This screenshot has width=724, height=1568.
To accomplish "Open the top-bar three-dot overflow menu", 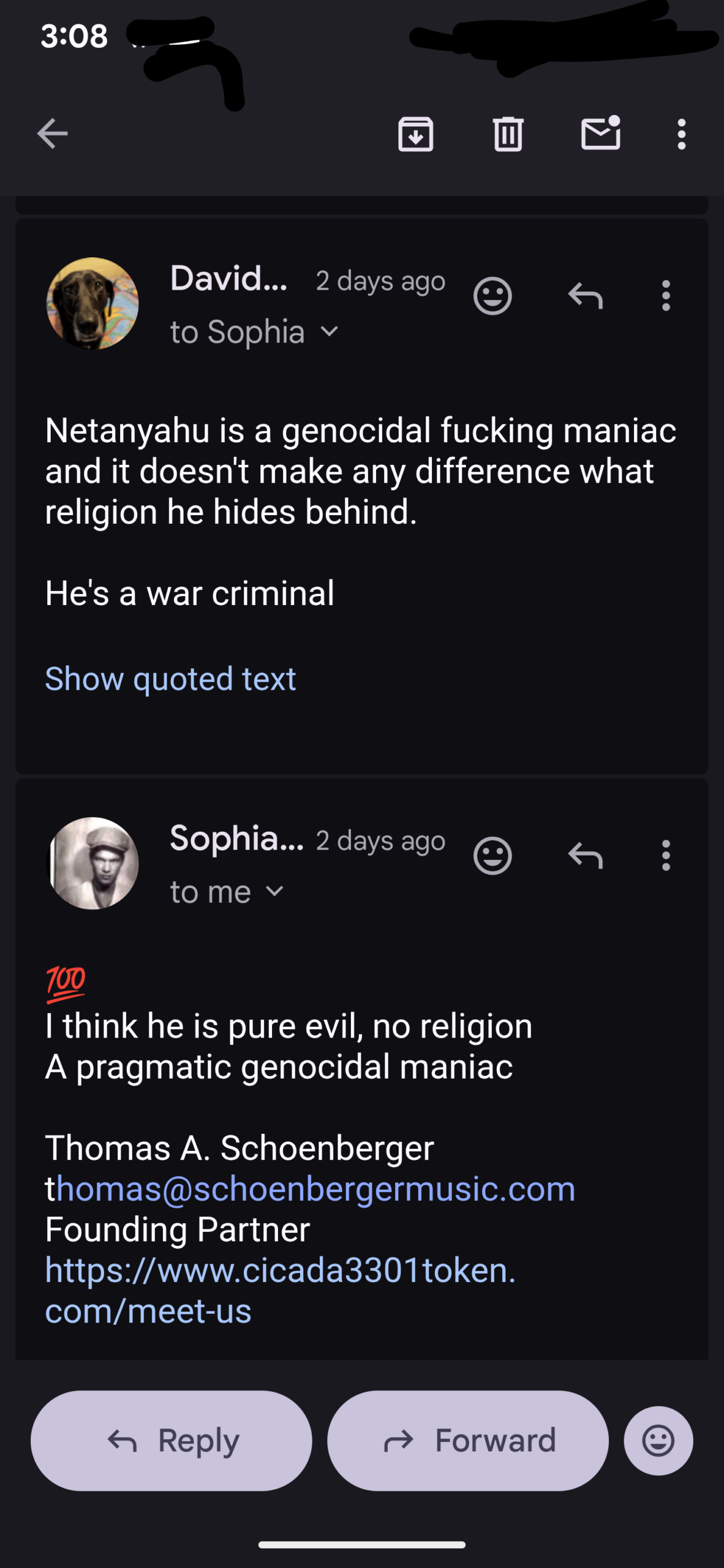I will (681, 134).
